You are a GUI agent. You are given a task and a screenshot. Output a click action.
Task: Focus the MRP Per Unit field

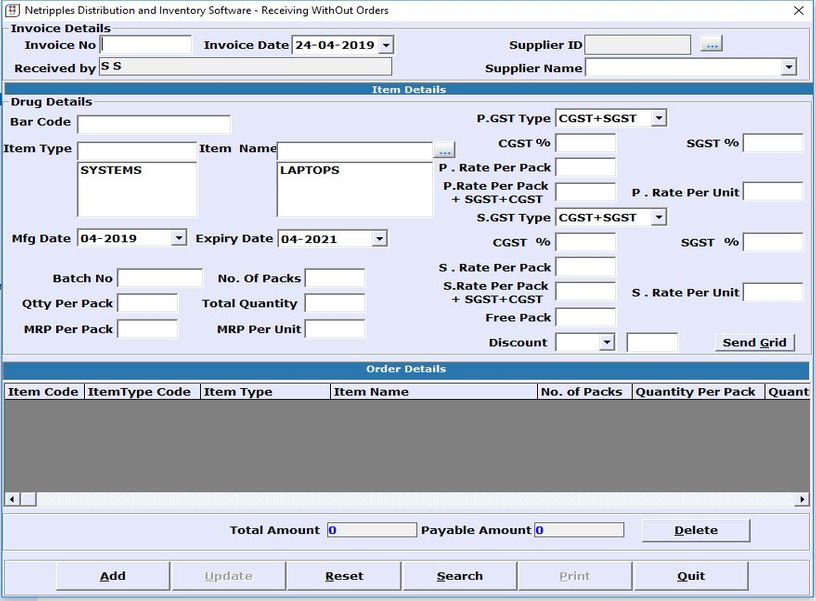coord(335,329)
